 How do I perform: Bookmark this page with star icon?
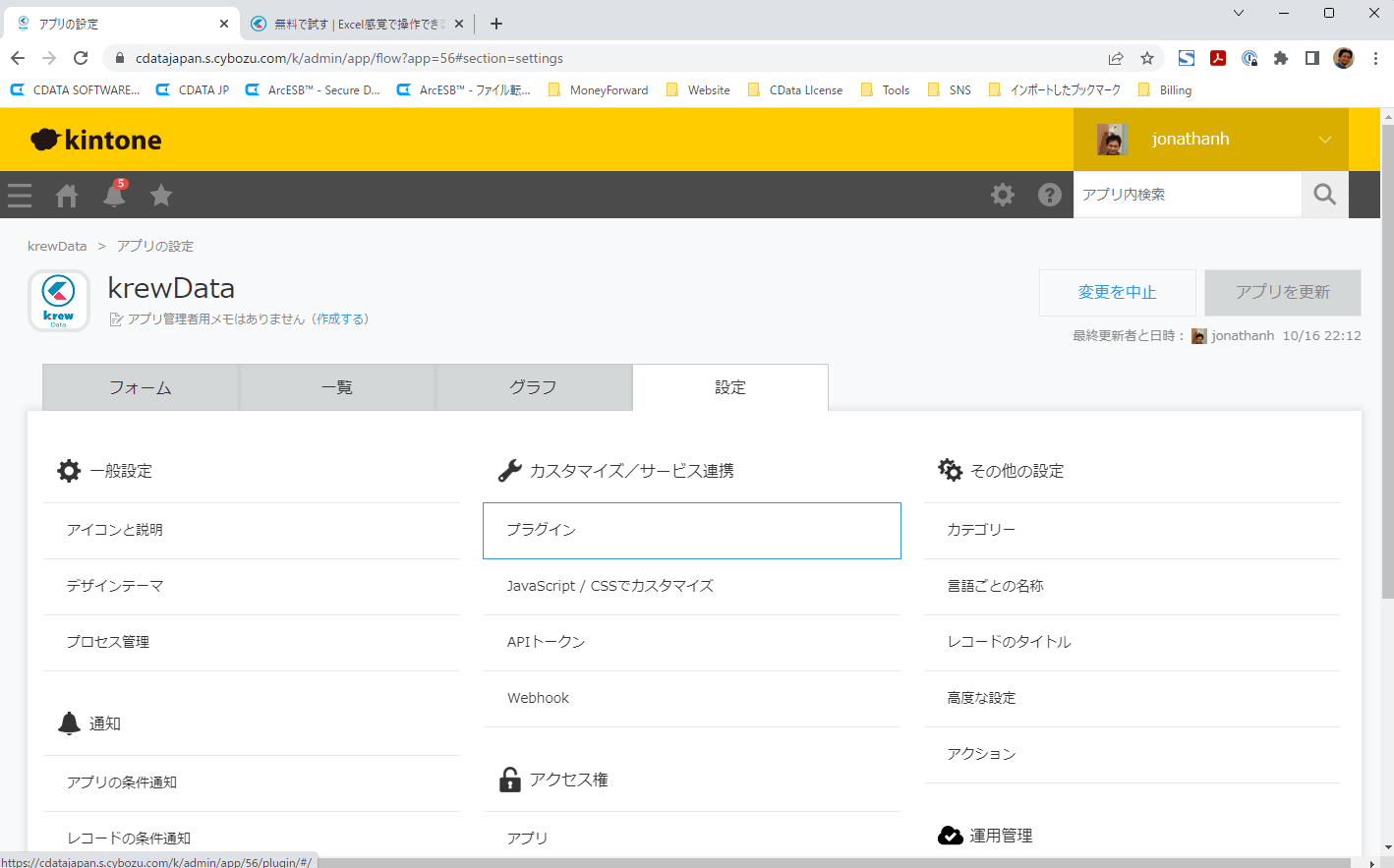click(x=1146, y=58)
